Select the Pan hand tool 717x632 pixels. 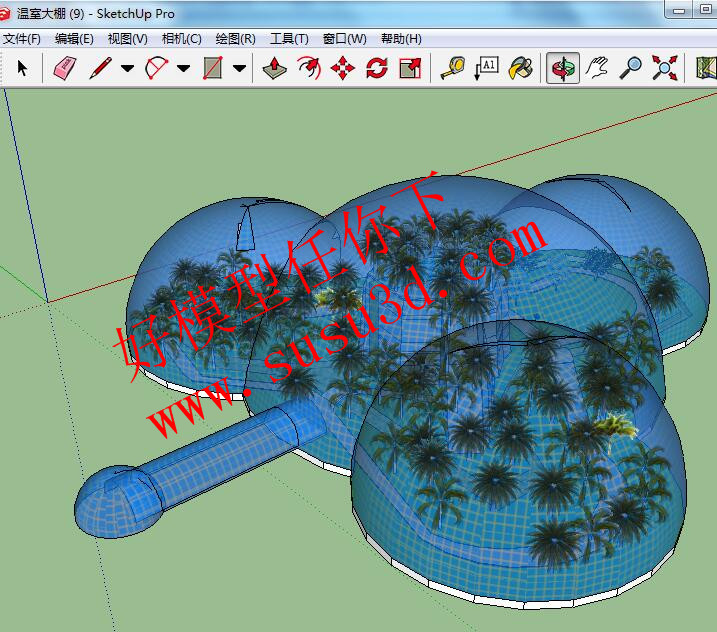[597, 68]
